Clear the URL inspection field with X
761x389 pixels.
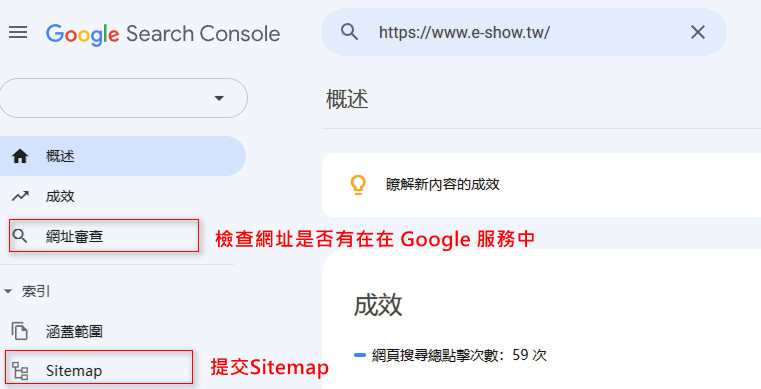pos(698,32)
